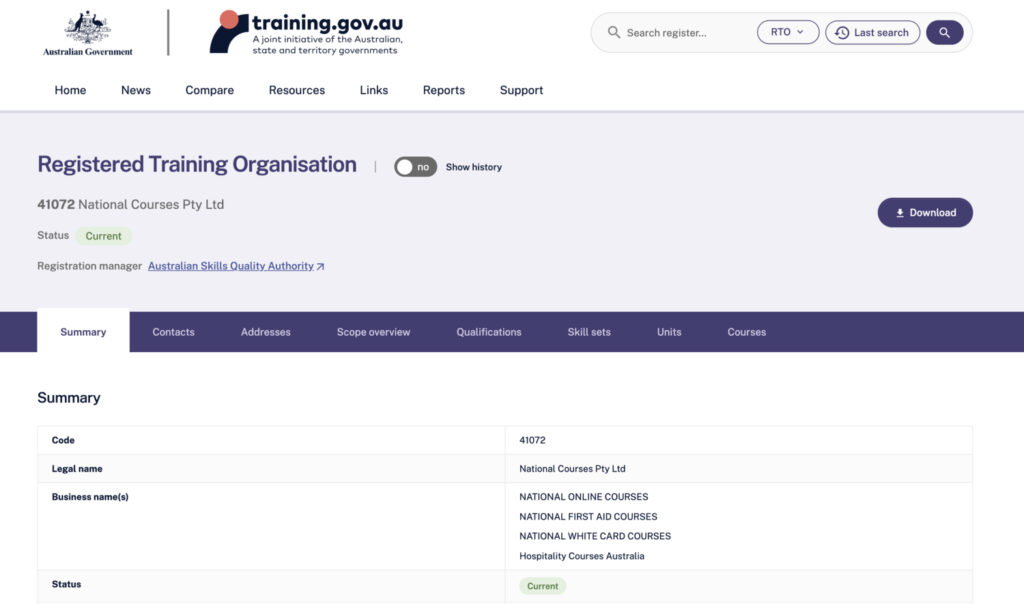Switch to the Scope overview tab
This screenshot has height=604, width=1024.
373,332
